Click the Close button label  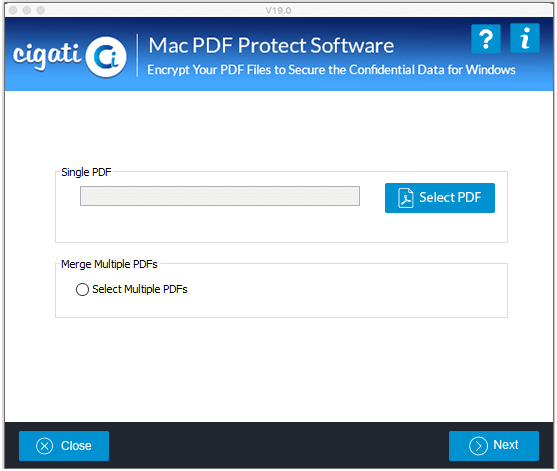pyautogui.click(x=76, y=446)
